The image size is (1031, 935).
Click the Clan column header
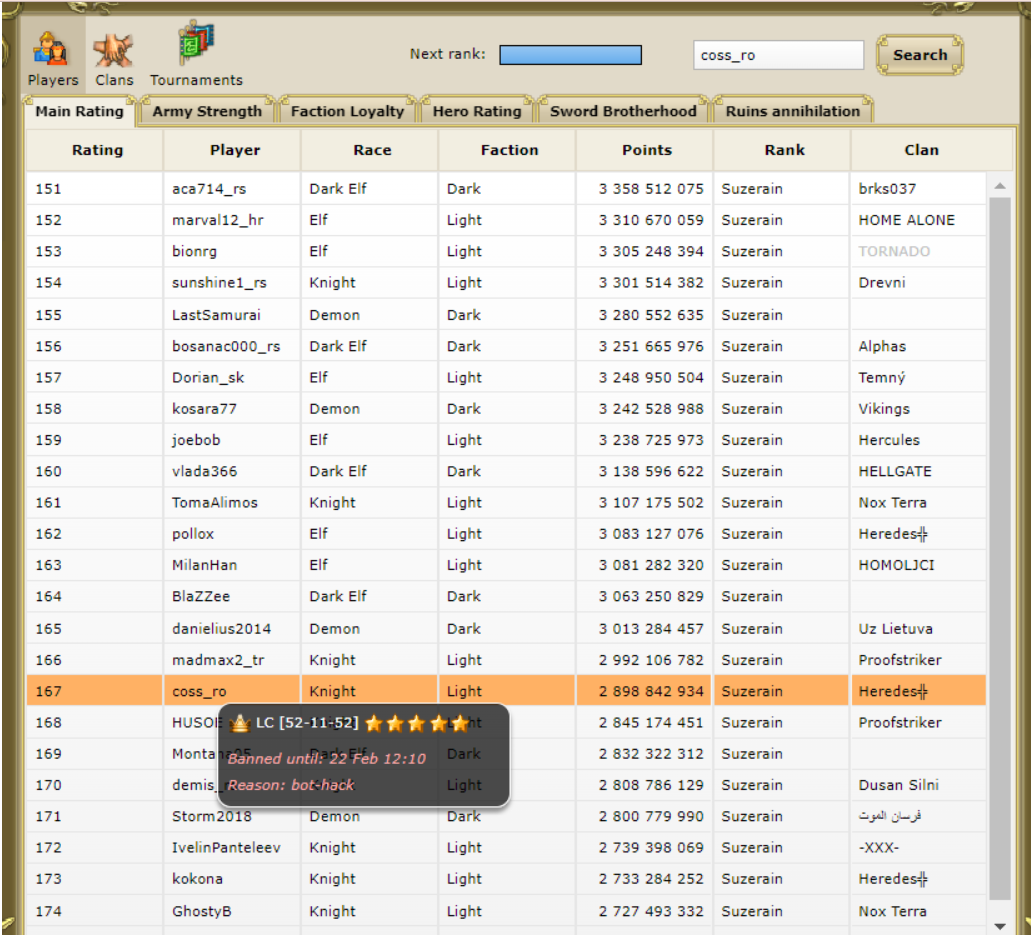(921, 150)
